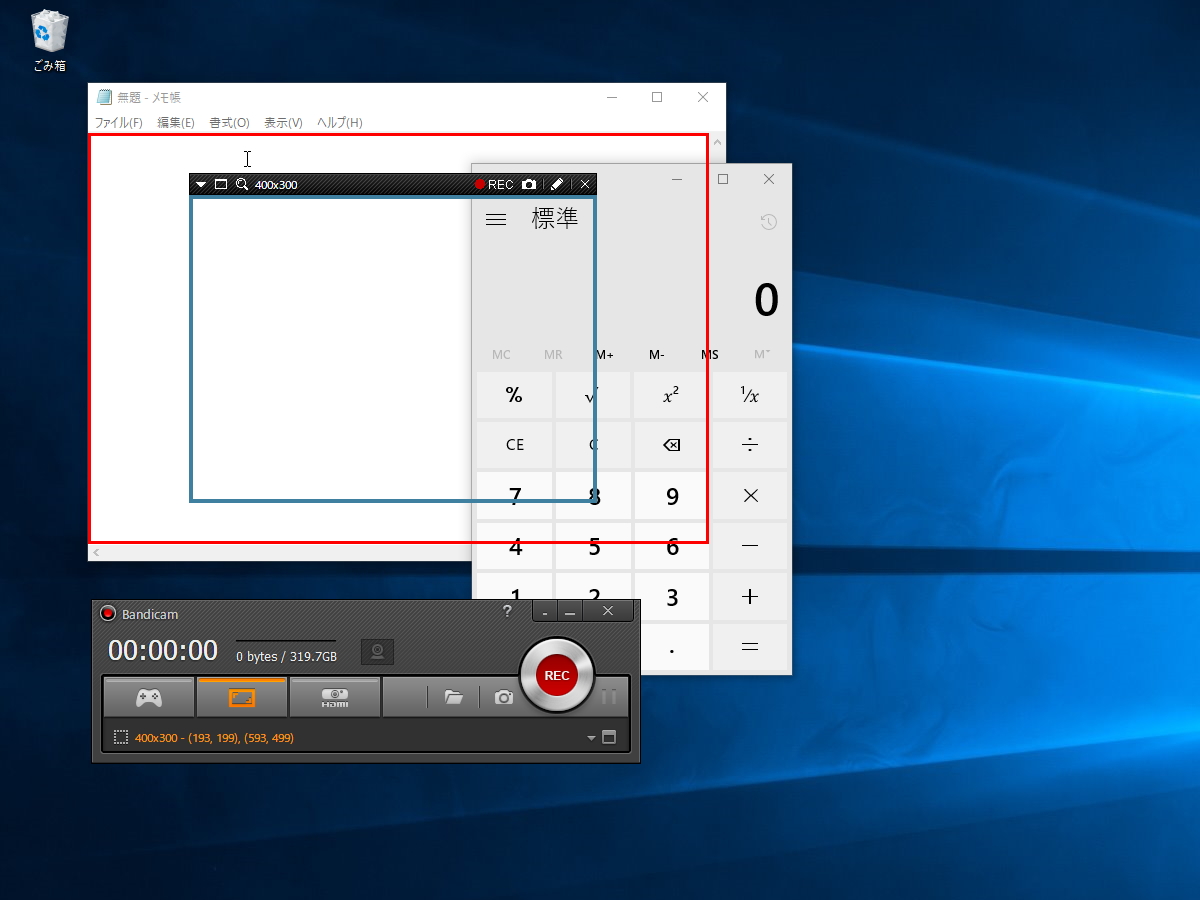Click the minus key in Calculator
Image resolution: width=1200 pixels, height=900 pixels.
point(749,546)
